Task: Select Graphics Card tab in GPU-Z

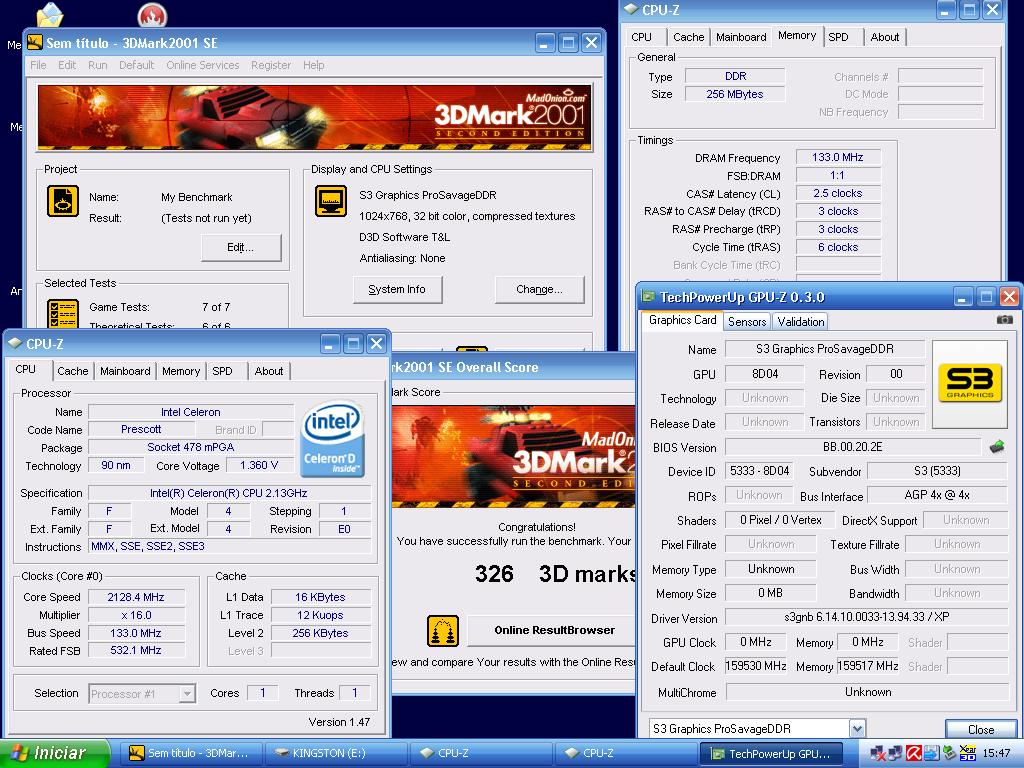Action: (682, 320)
